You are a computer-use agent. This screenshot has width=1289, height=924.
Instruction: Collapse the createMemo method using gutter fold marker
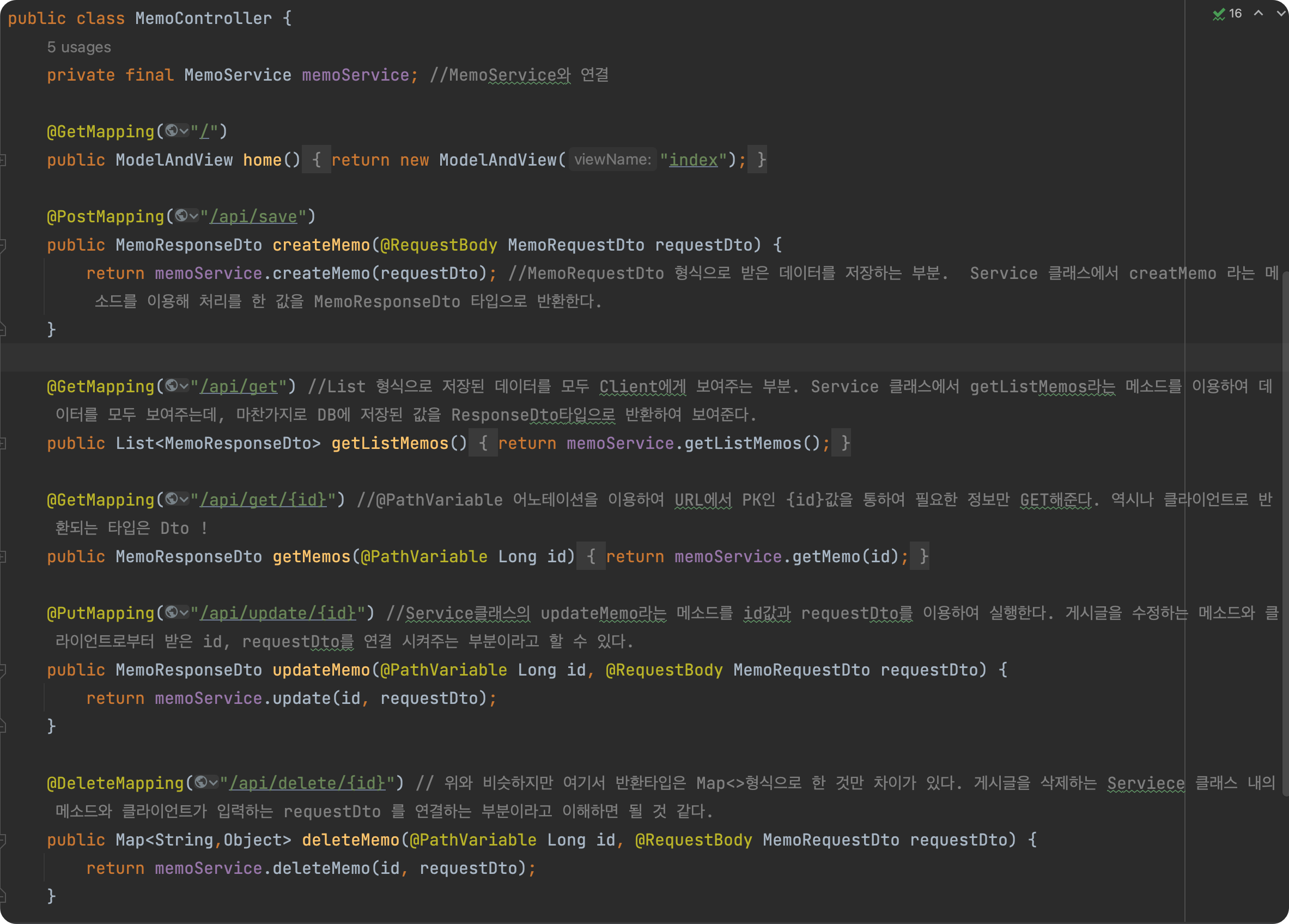pos(3,245)
